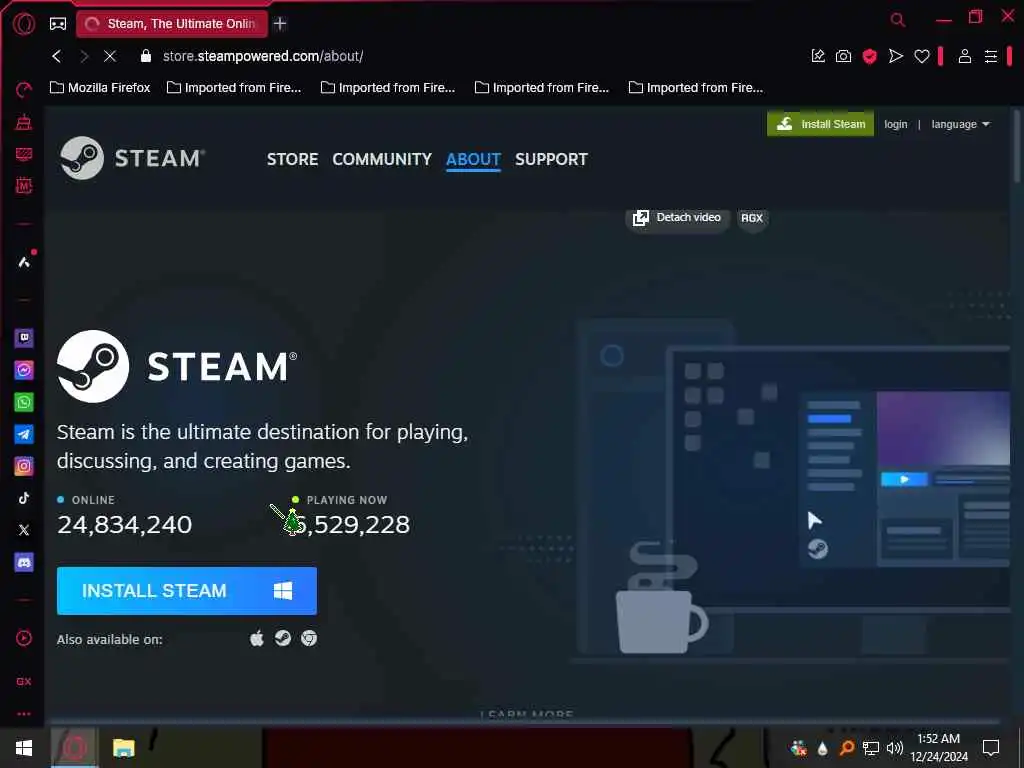Open a new tab with plus button
Image resolution: width=1024 pixels, height=768 pixels.
coord(280,24)
